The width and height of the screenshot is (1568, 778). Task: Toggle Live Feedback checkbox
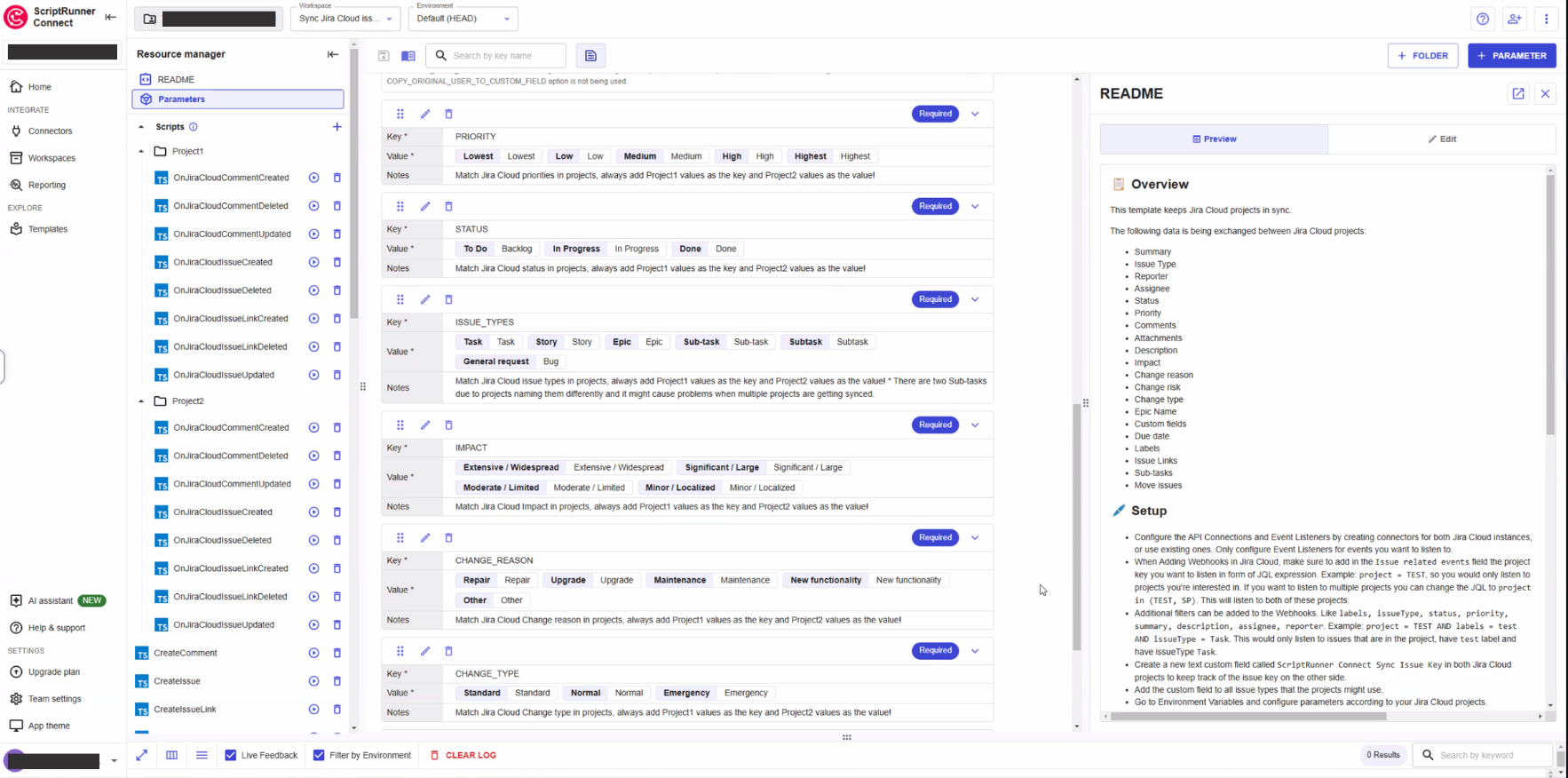click(x=231, y=755)
